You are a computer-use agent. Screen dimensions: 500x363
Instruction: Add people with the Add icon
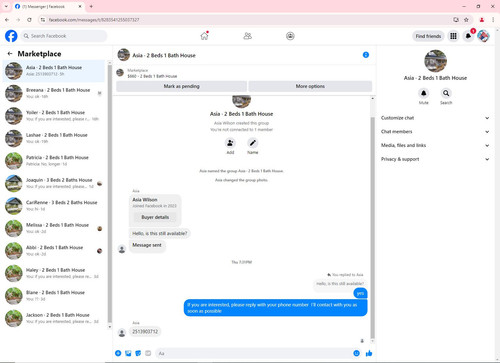[230, 143]
